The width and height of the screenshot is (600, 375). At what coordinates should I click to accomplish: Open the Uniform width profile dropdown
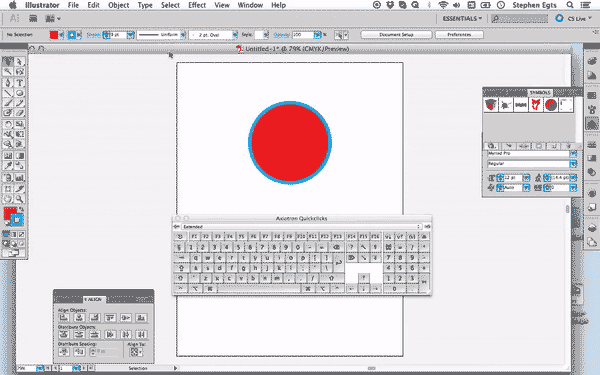[x=183, y=35]
